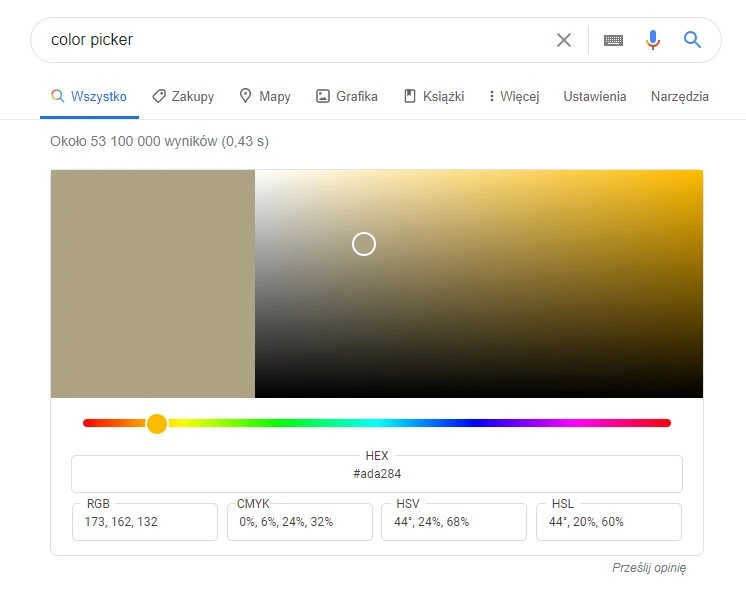This screenshot has height=599, width=746.
Task: Open the on-screen keyboard icon
Action: point(613,40)
